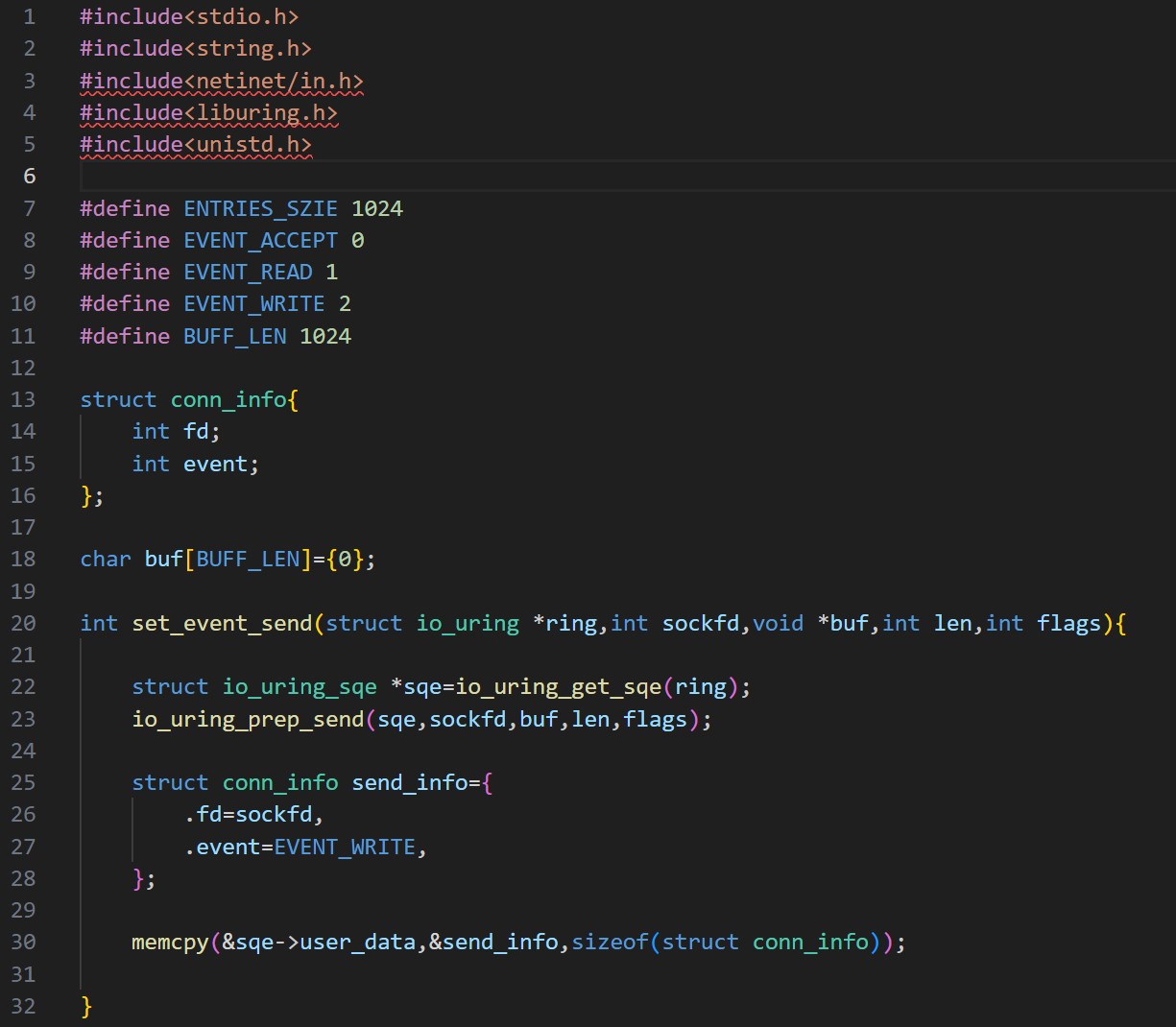1176x1027 pixels.
Task: Click the underlined liburing.h include
Action: click(208, 112)
